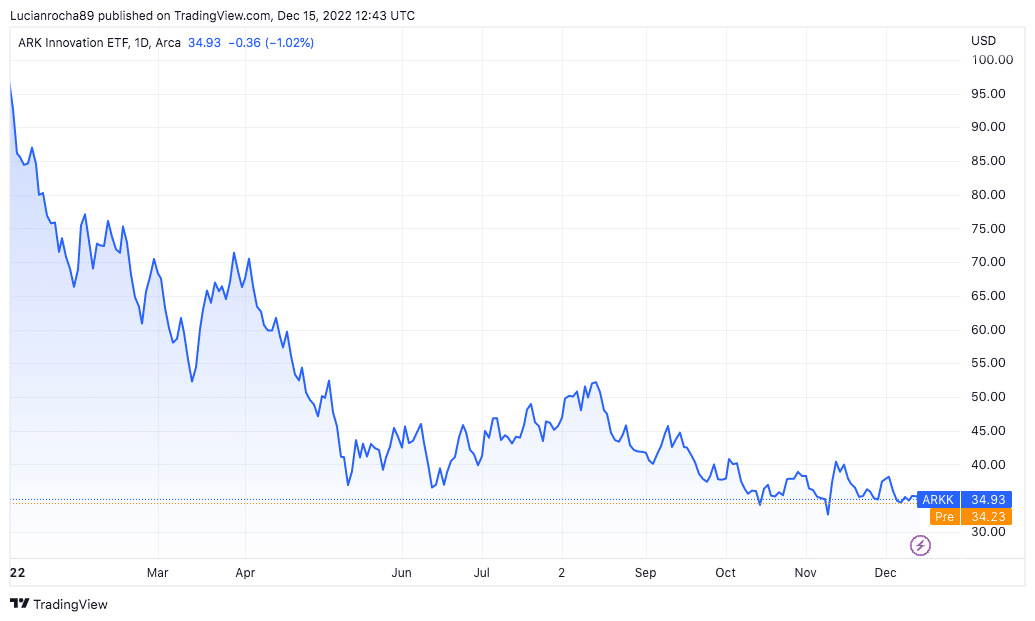Select the 34.93 last price tag
This screenshot has height=621, width=1035.
point(987,500)
